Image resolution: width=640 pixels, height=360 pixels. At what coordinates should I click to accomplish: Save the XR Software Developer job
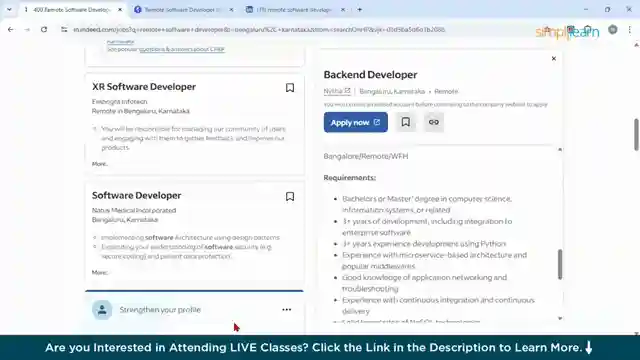pos(290,87)
